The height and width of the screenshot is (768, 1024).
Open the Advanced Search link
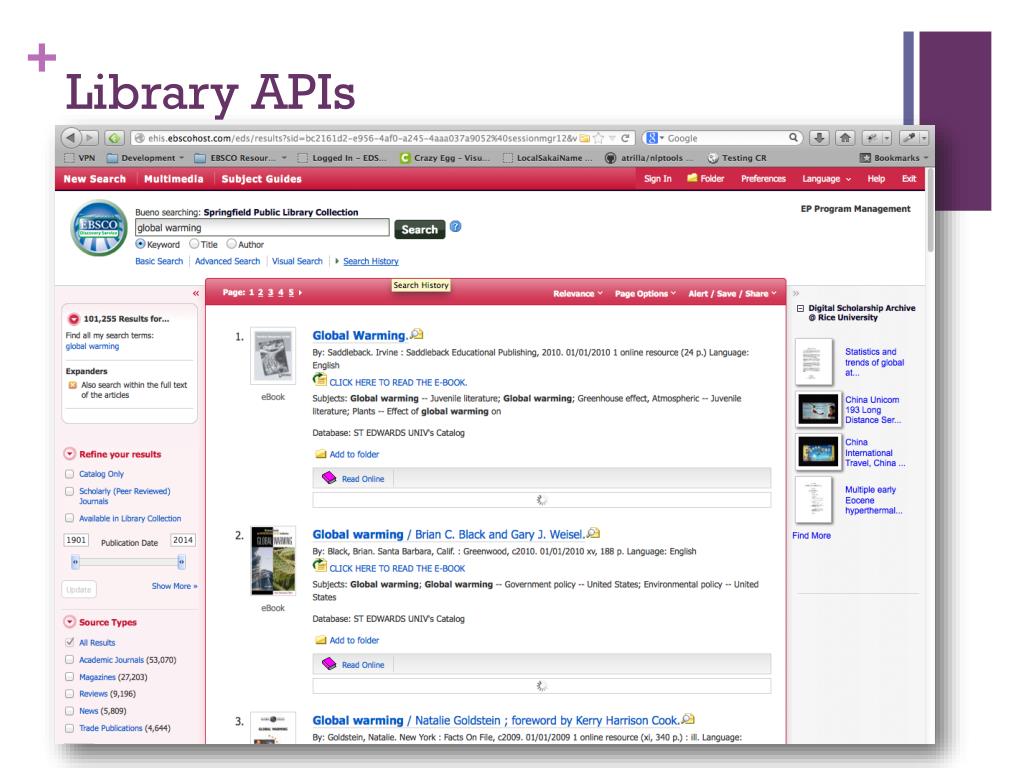[x=227, y=261]
